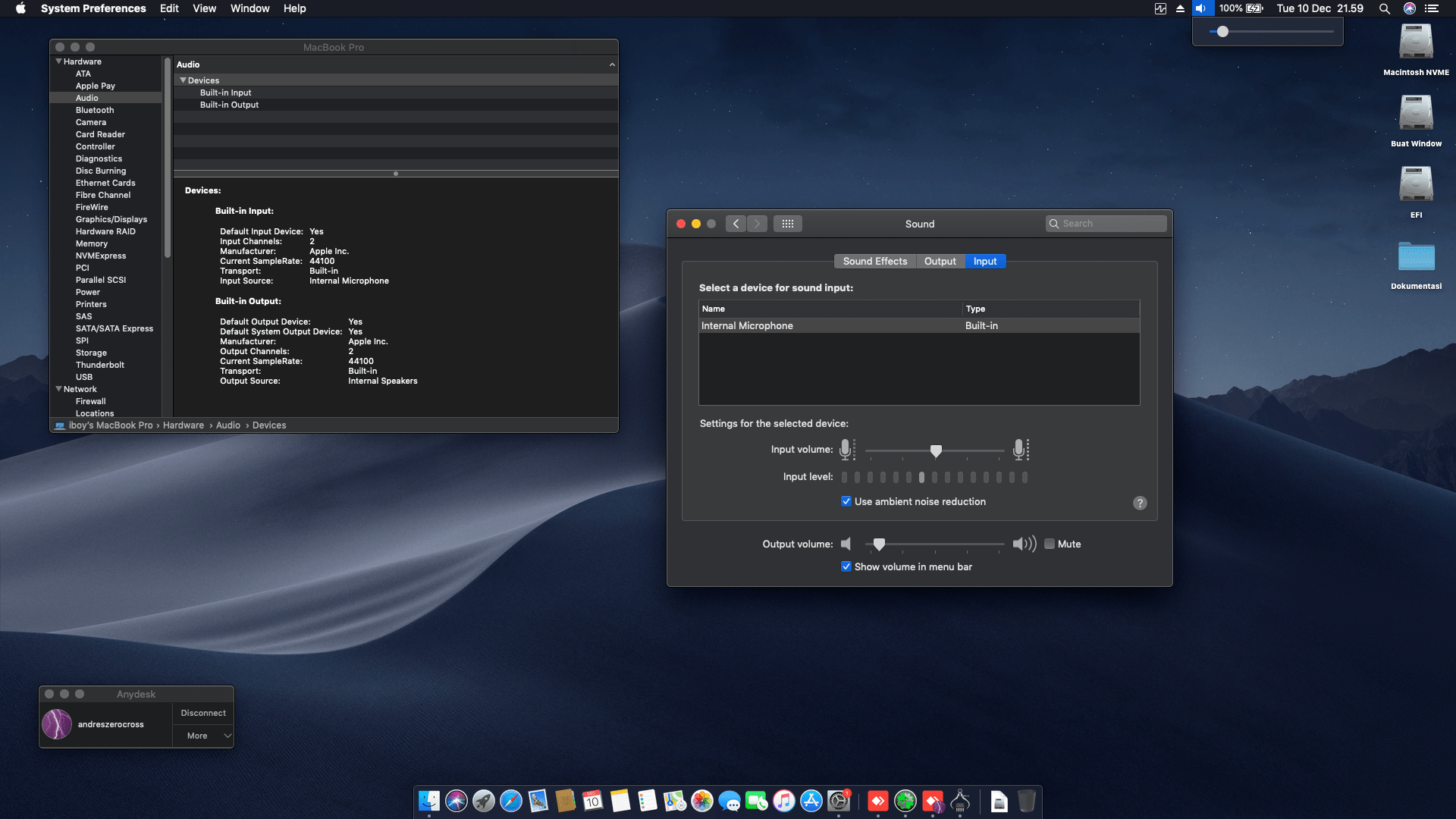The image size is (1456, 819).
Task: Select Thunderbolt in the sidebar
Action: [100, 365]
